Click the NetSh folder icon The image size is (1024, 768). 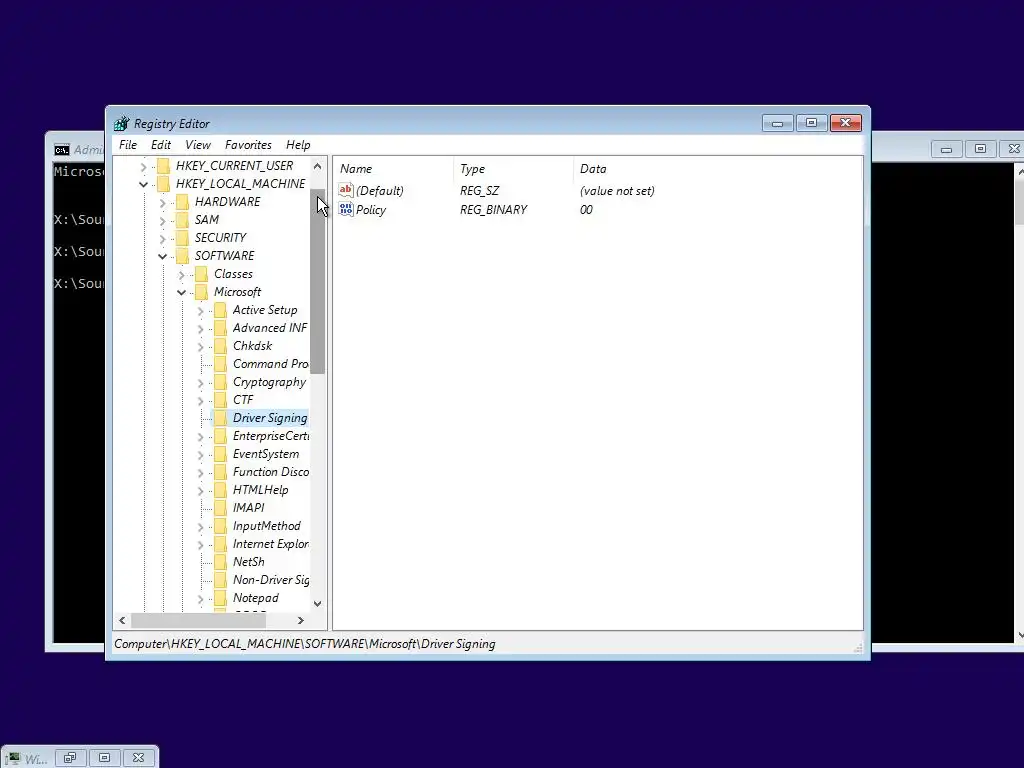coord(221,562)
